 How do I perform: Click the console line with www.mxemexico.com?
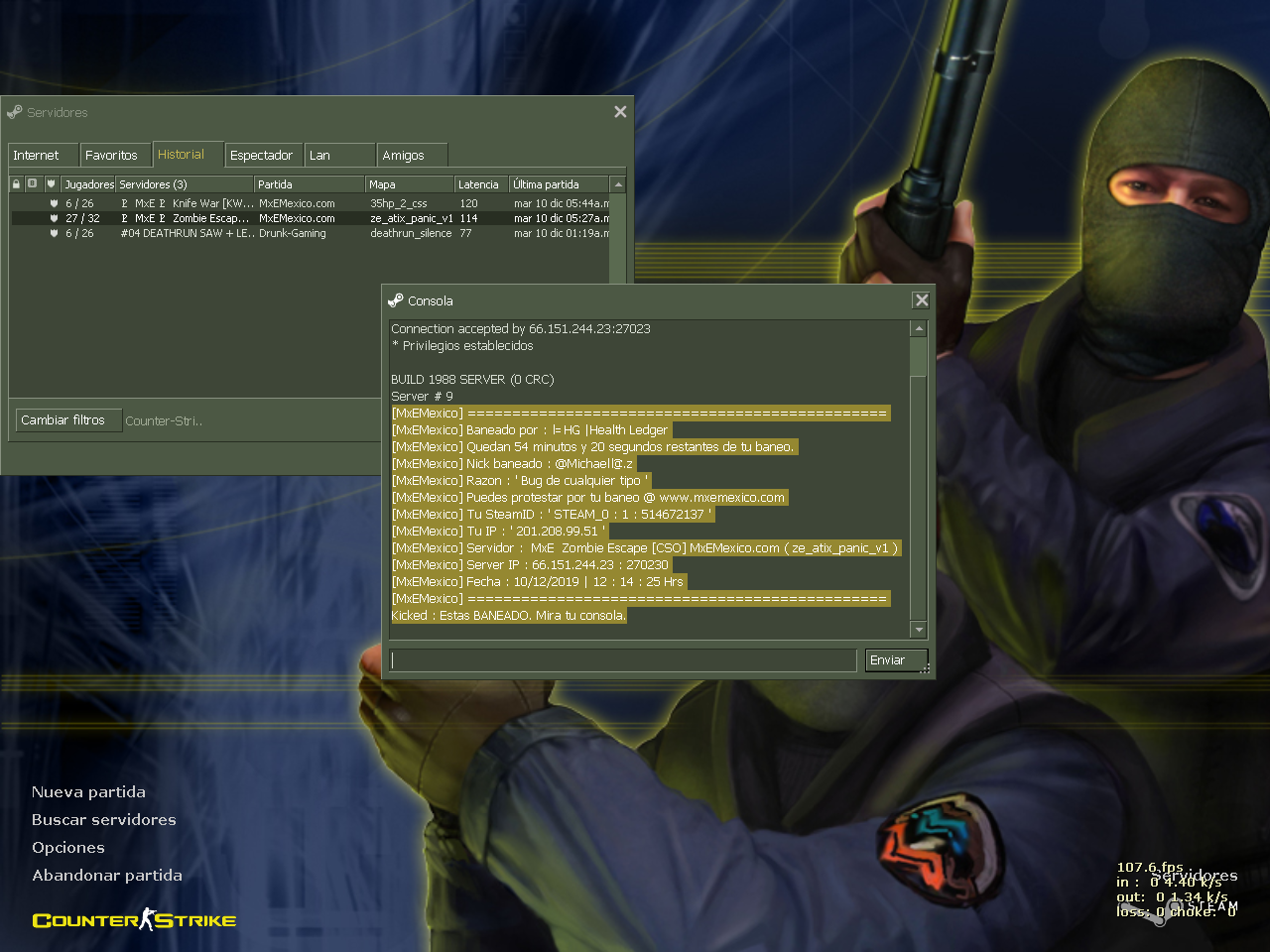tap(589, 498)
